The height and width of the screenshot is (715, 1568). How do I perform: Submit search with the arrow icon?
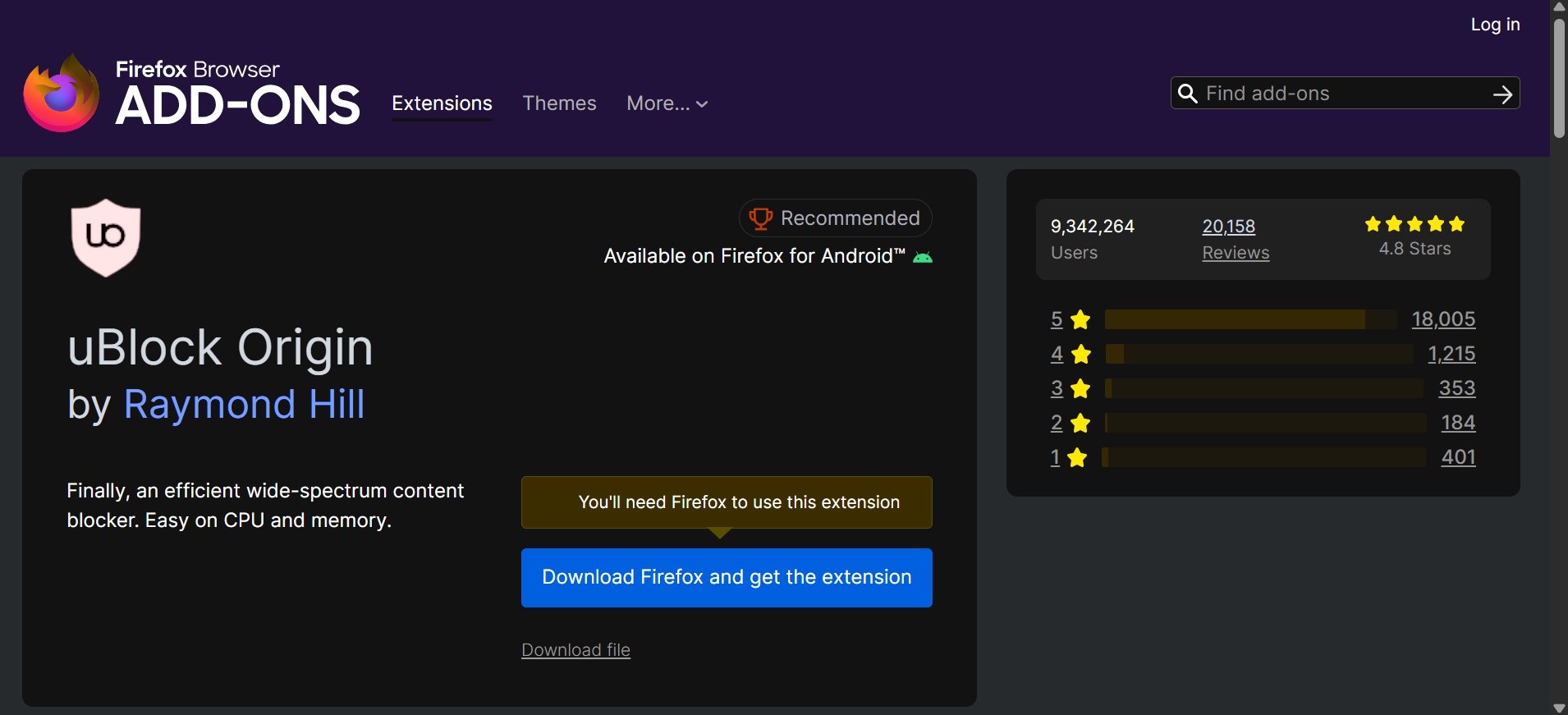1502,94
